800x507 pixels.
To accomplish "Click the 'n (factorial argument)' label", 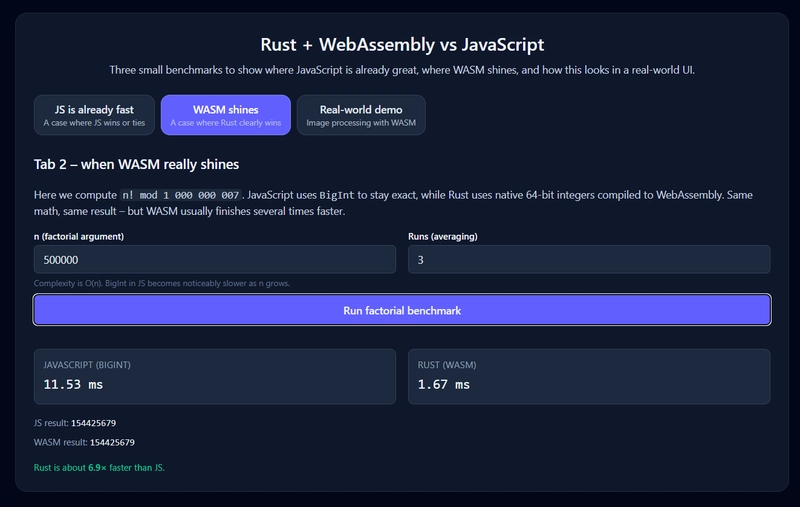I will click(79, 236).
